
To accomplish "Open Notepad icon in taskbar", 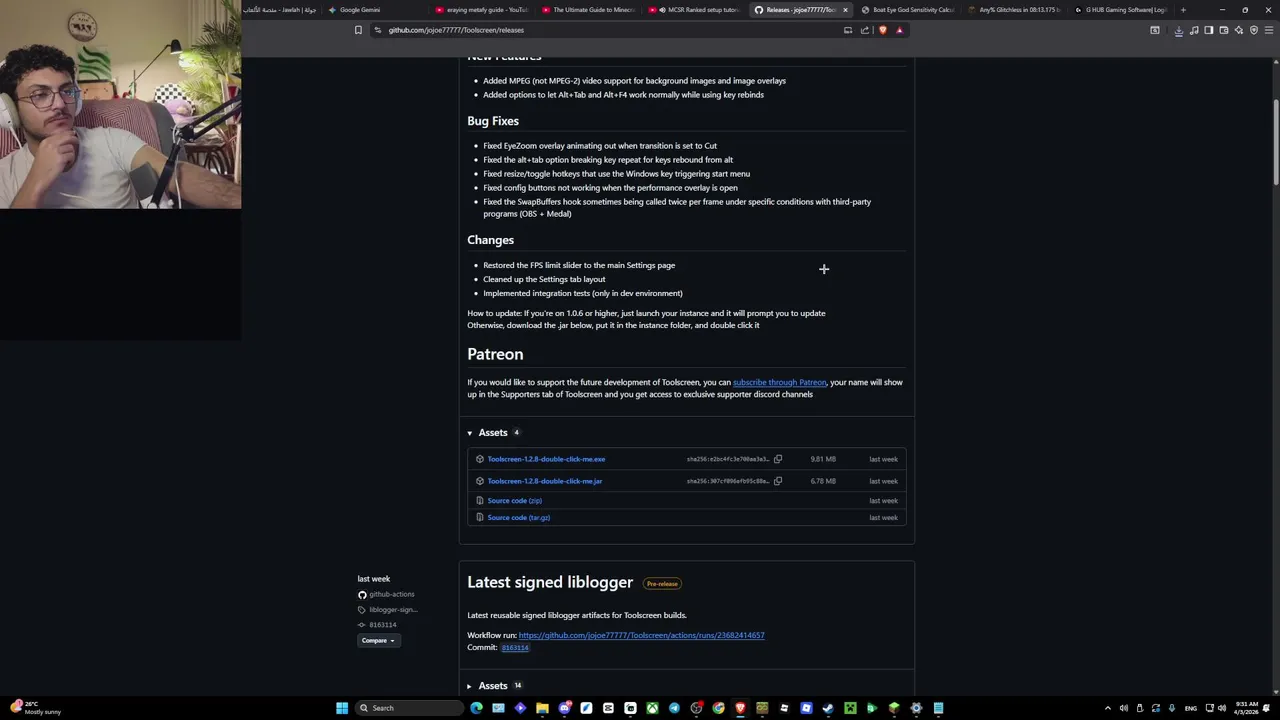I will 938,708.
